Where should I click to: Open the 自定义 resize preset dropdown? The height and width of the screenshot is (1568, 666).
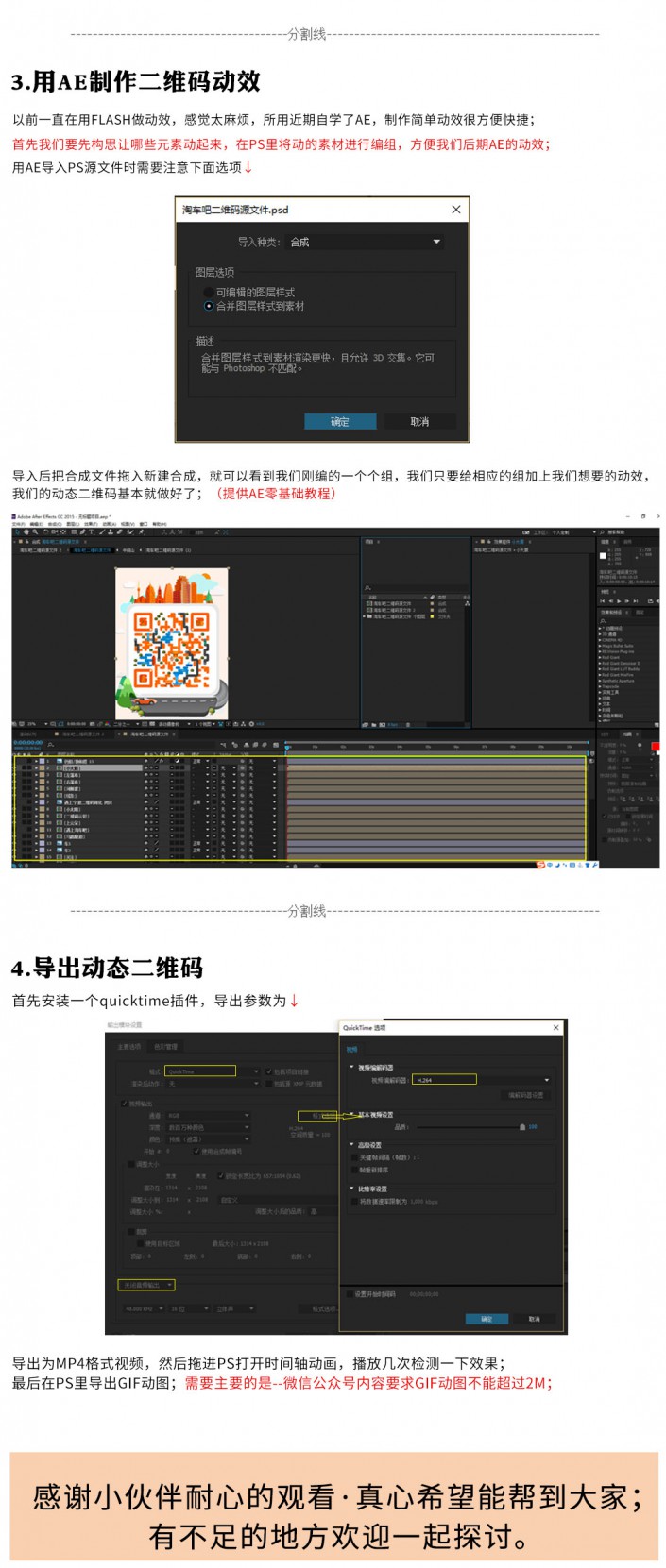(x=277, y=1200)
